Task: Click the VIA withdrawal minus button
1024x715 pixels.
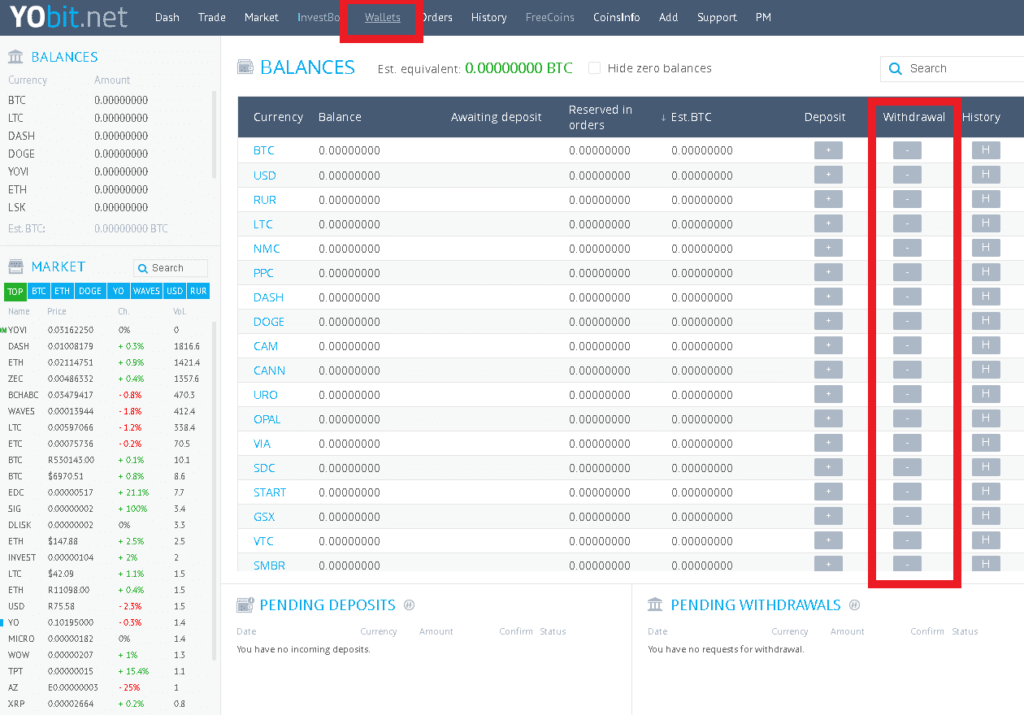Action: click(907, 443)
